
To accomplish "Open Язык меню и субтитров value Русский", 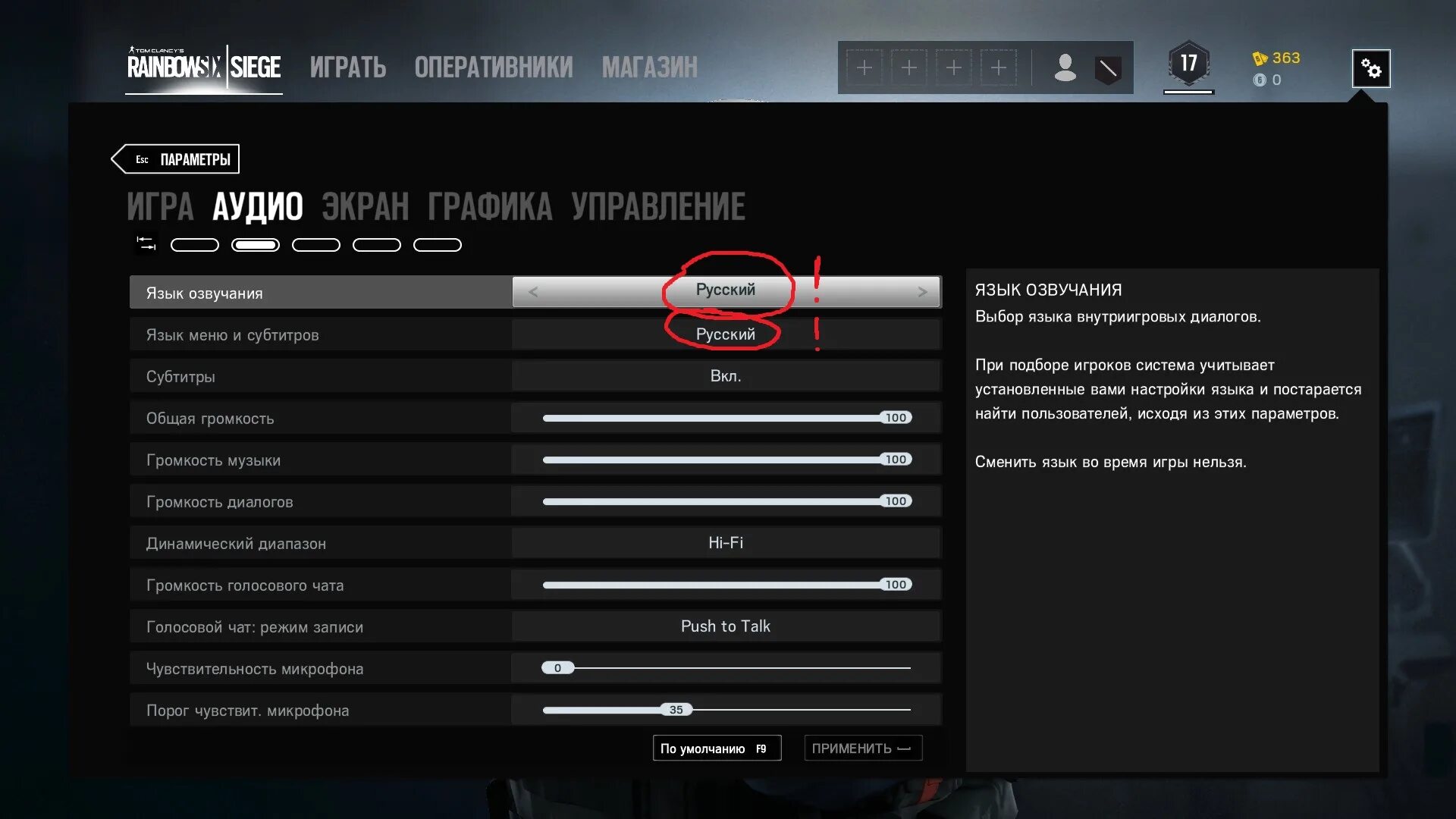I will (726, 334).
